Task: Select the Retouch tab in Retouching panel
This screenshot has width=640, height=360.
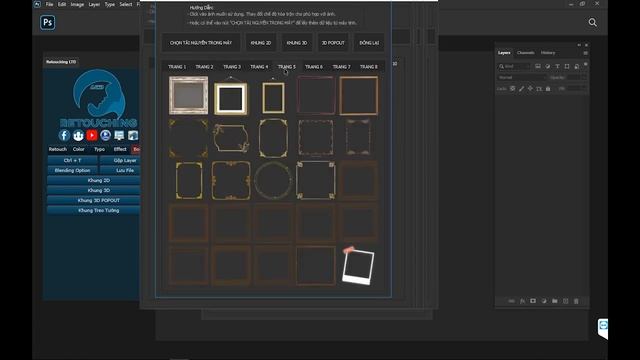Action: [58, 149]
